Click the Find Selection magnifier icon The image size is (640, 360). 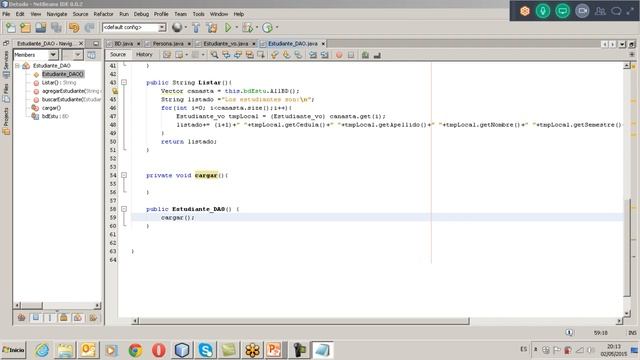click(214, 55)
